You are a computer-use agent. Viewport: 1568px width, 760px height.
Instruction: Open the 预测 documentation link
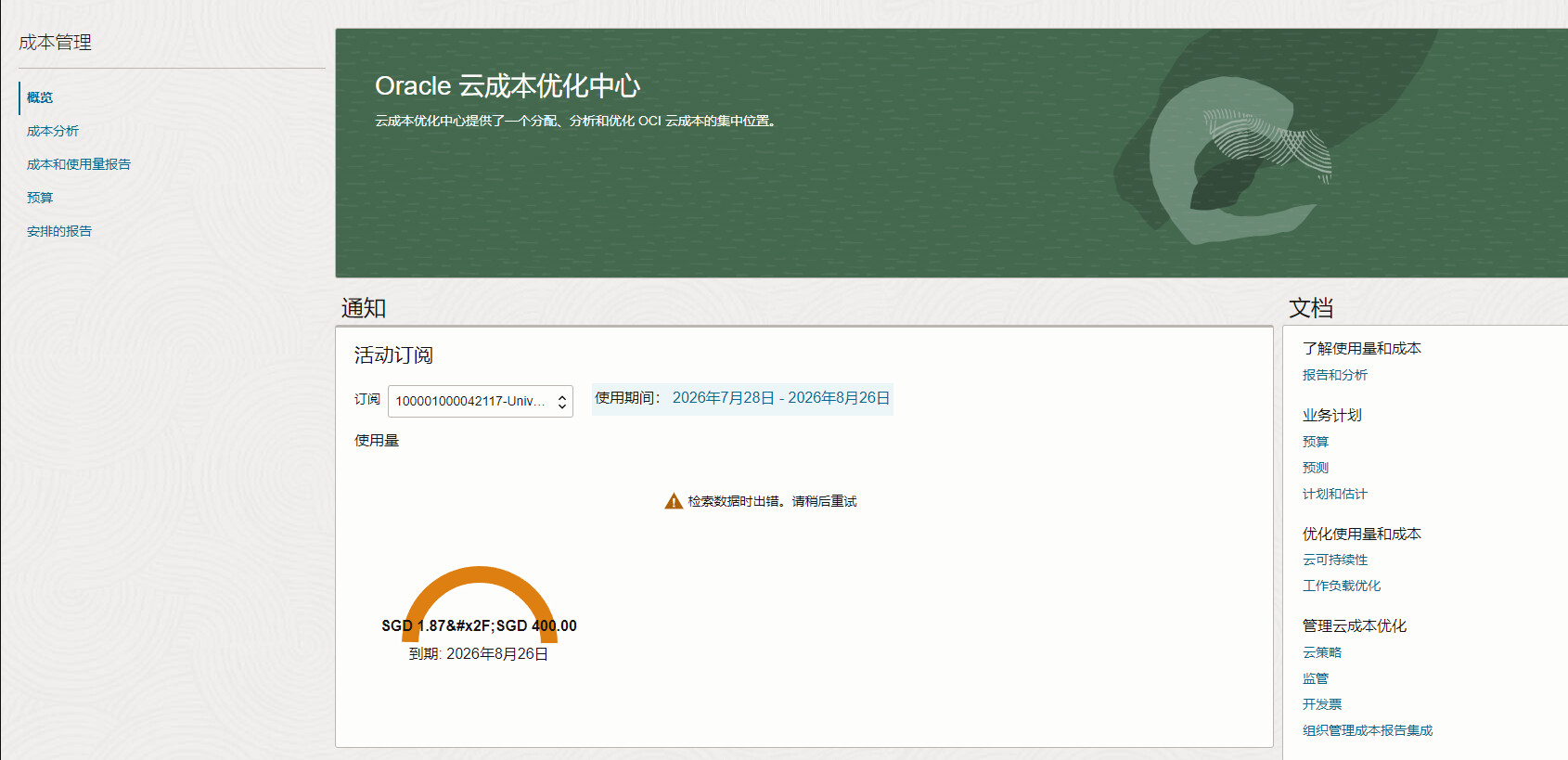1316,468
